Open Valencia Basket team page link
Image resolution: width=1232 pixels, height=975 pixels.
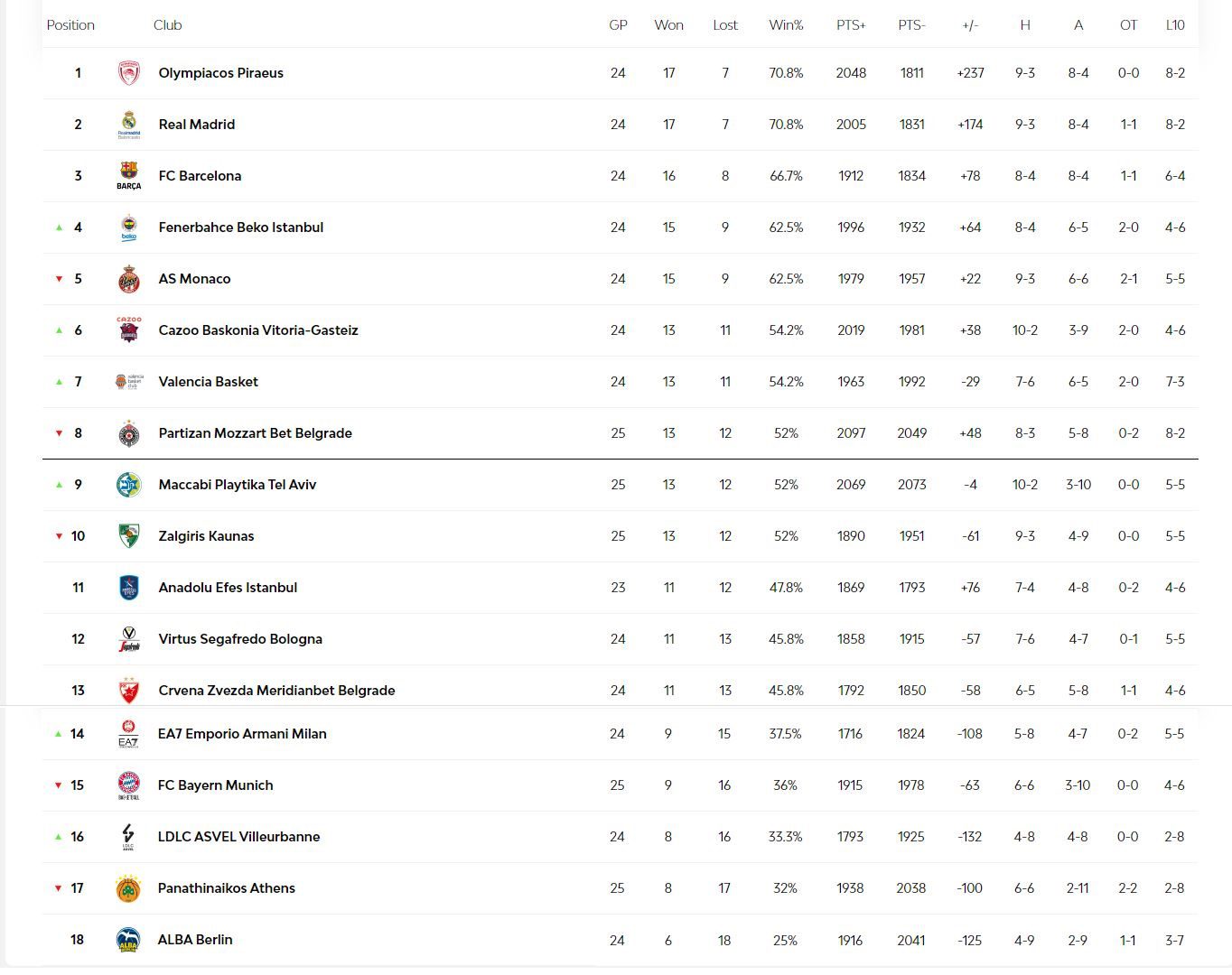coord(209,382)
